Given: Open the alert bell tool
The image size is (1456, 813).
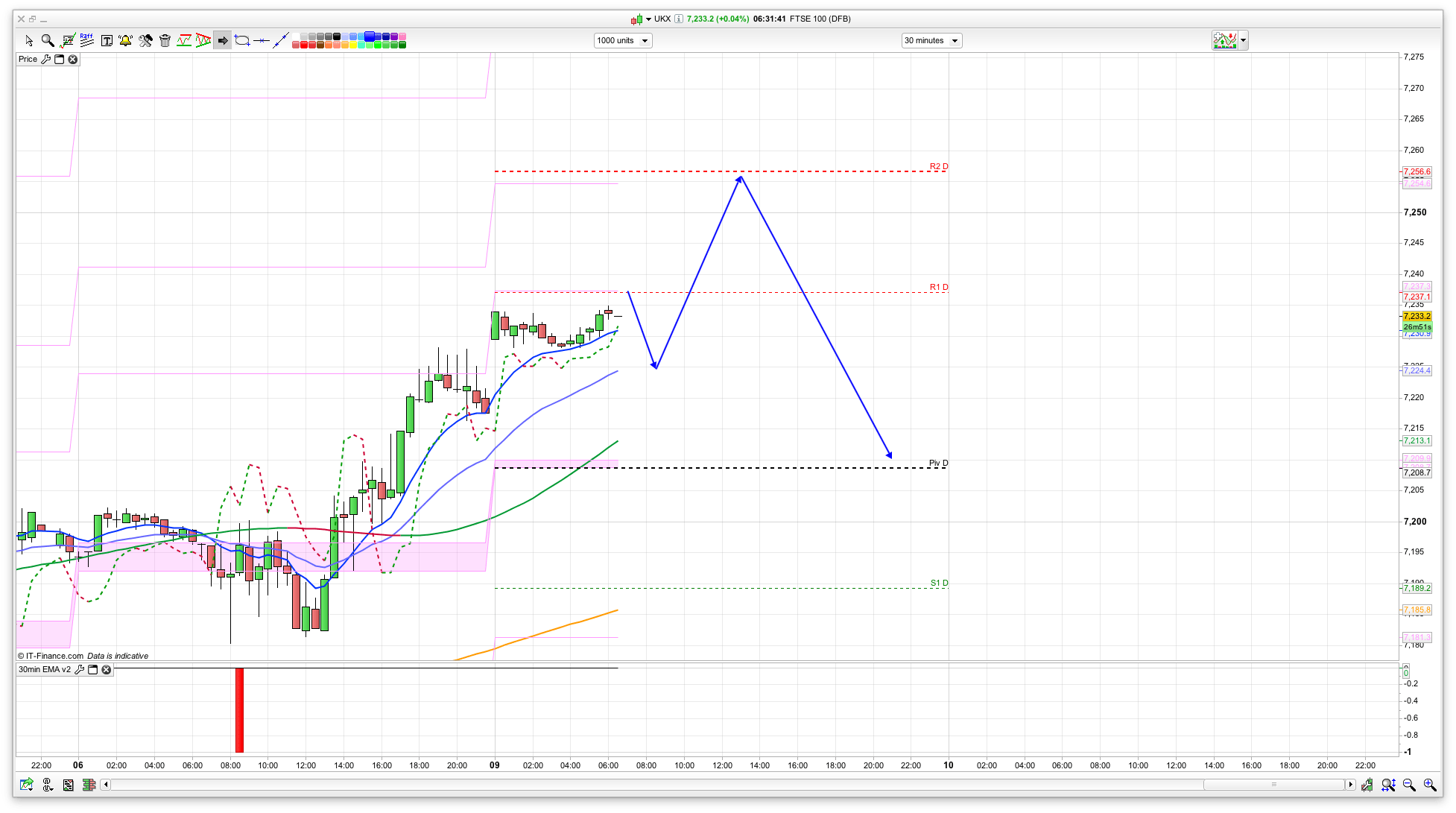Looking at the screenshot, I should (125, 40).
